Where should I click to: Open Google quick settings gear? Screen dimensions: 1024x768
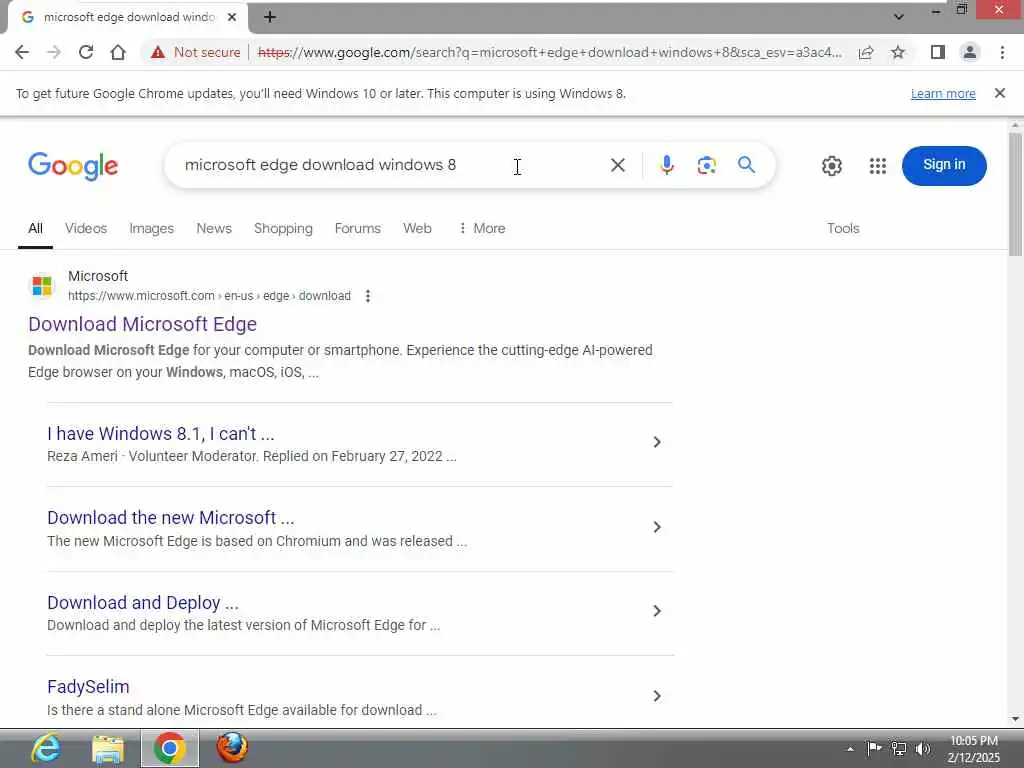pyautogui.click(x=831, y=166)
